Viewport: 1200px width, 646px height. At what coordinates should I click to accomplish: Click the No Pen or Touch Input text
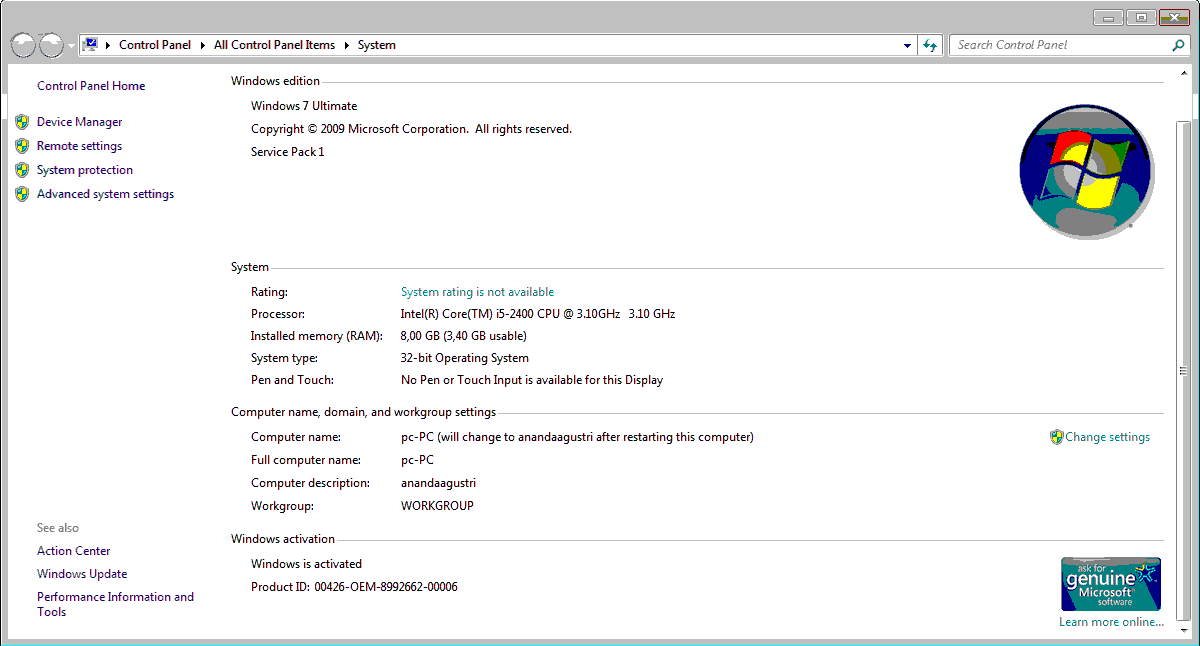532,380
